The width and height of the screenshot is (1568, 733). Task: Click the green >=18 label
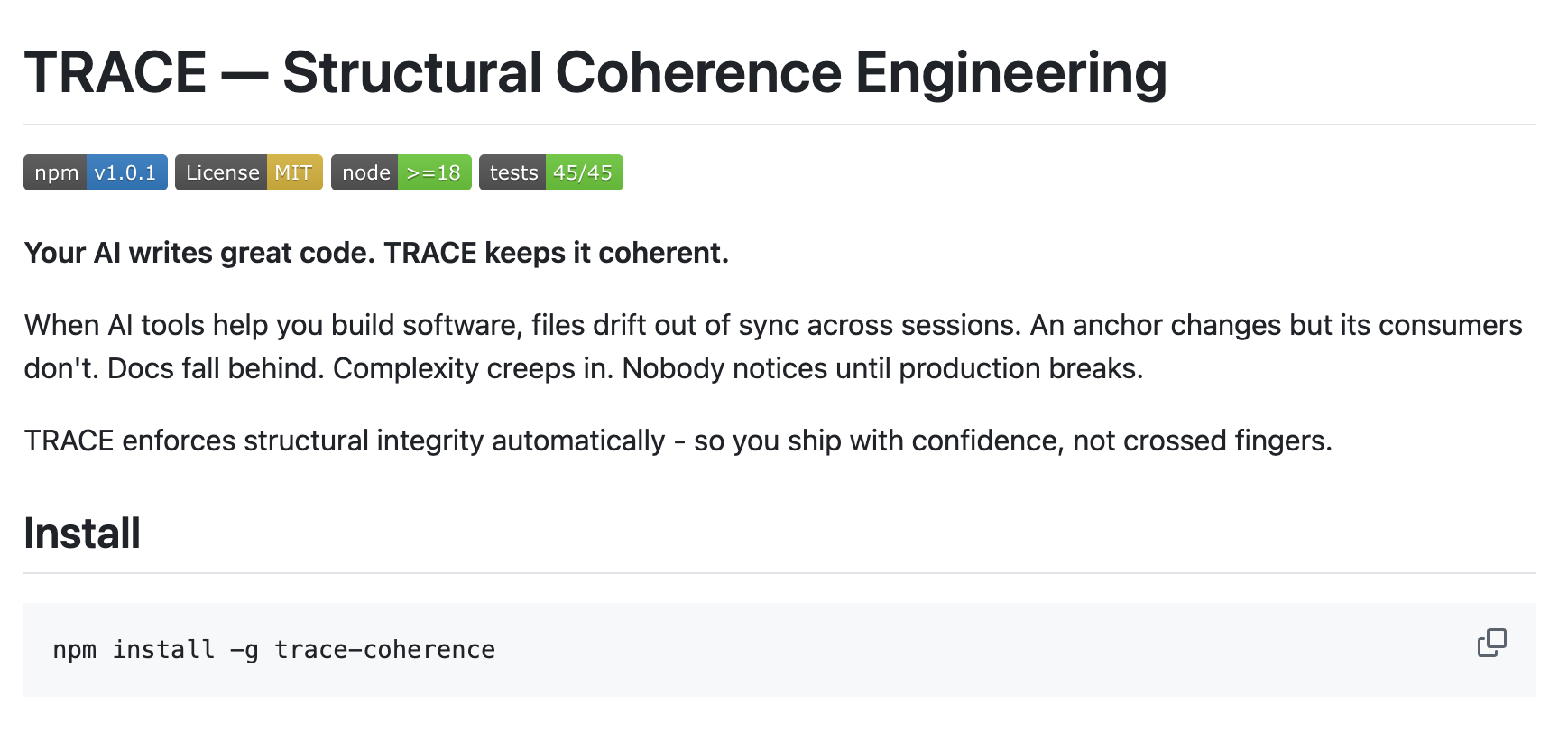tap(434, 172)
